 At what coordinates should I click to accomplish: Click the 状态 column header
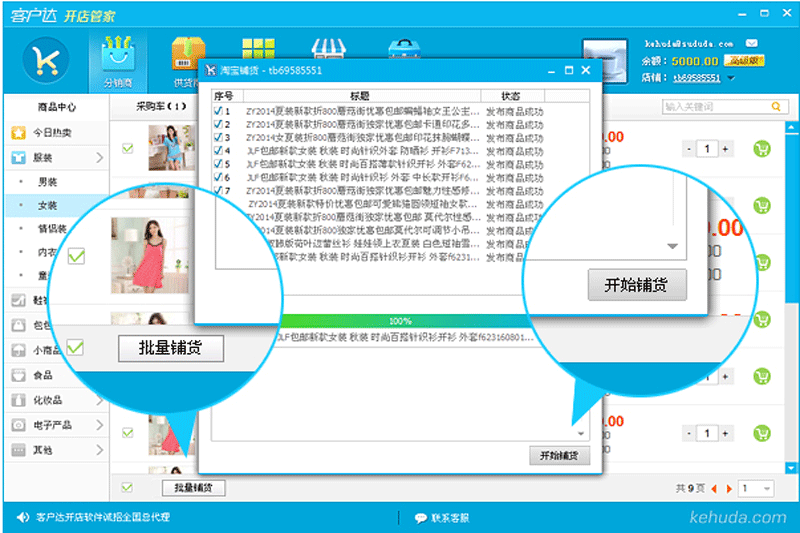point(512,96)
